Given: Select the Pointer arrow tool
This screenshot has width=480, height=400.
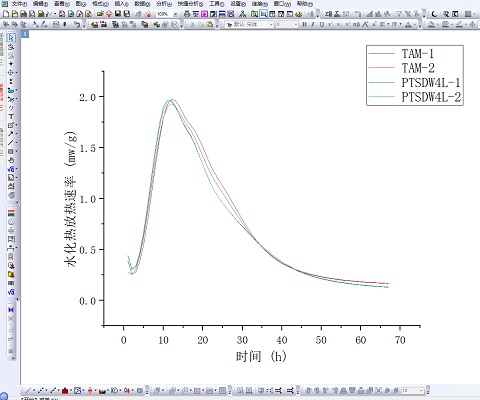Looking at the screenshot, I should (x=11, y=38).
